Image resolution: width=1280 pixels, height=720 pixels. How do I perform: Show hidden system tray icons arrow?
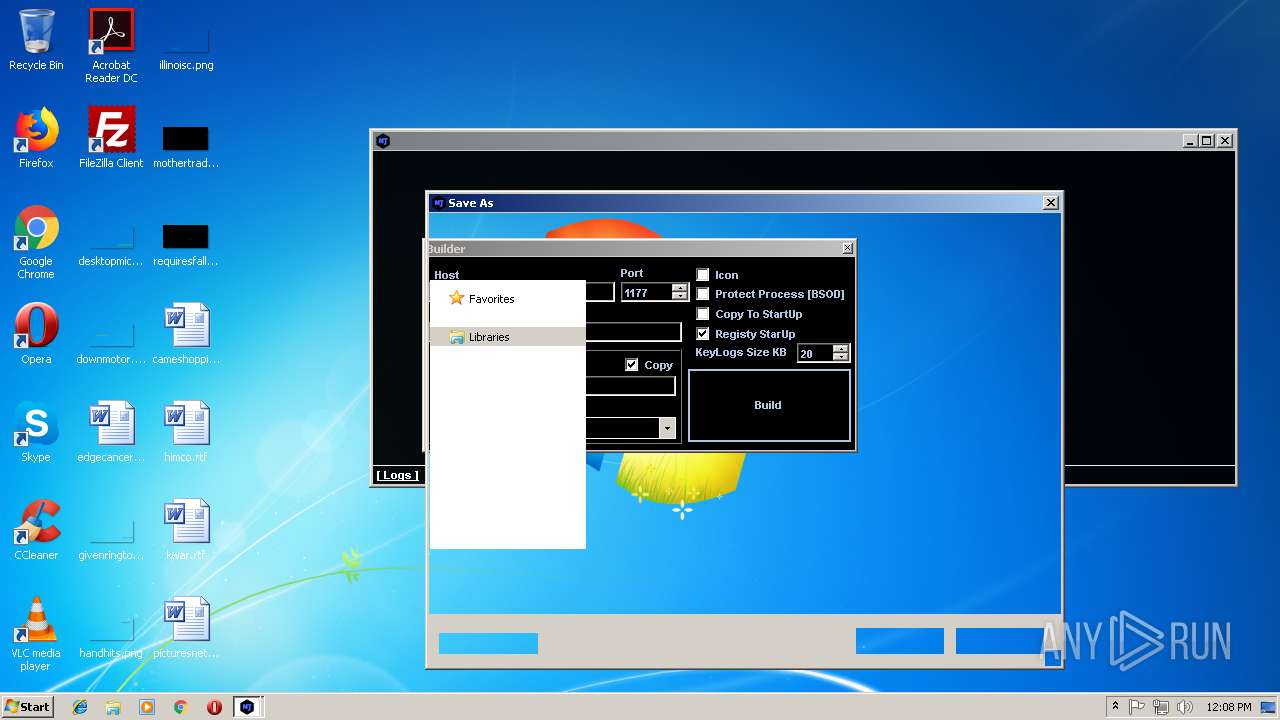click(x=1115, y=707)
